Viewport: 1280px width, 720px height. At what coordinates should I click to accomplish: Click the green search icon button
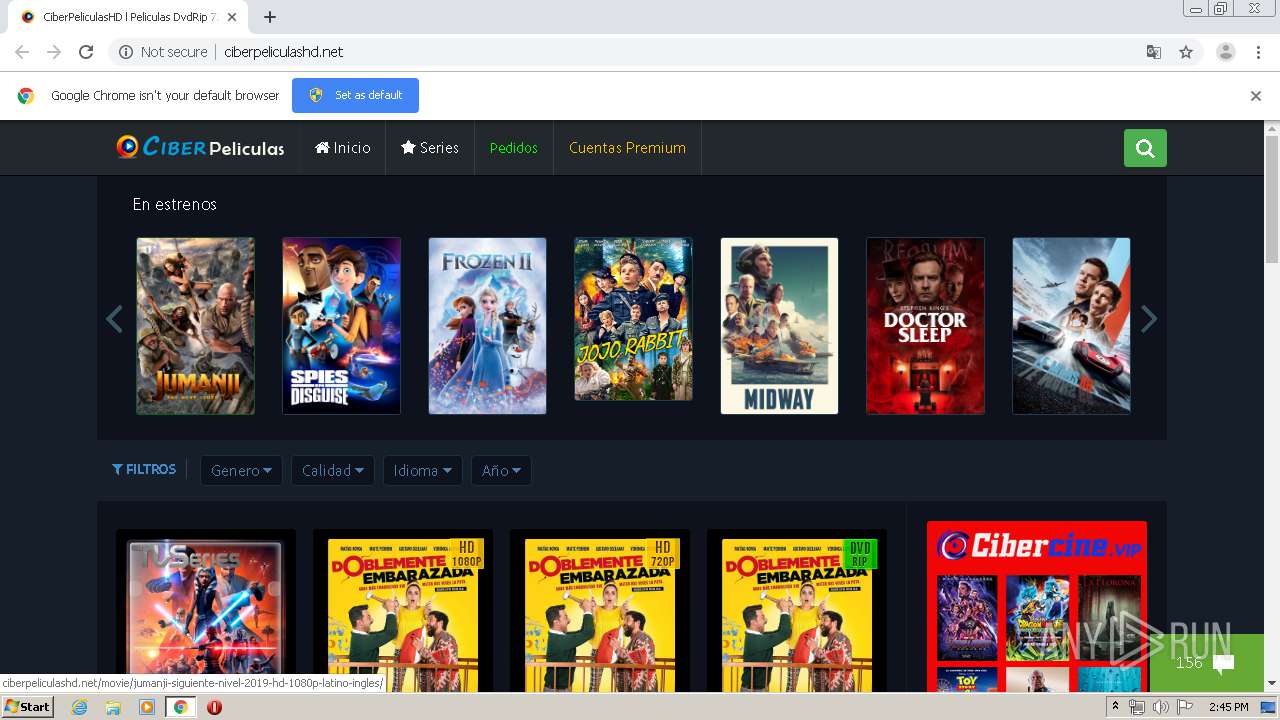[1145, 148]
